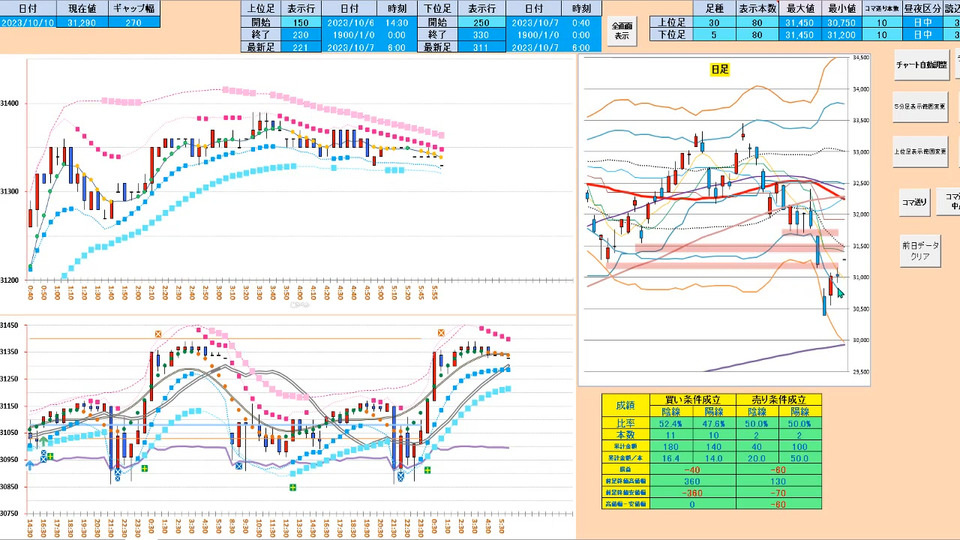960x540 pixels.
Task: Select the 上位足 最新足 value 221
Action: pyautogui.click(x=301, y=47)
